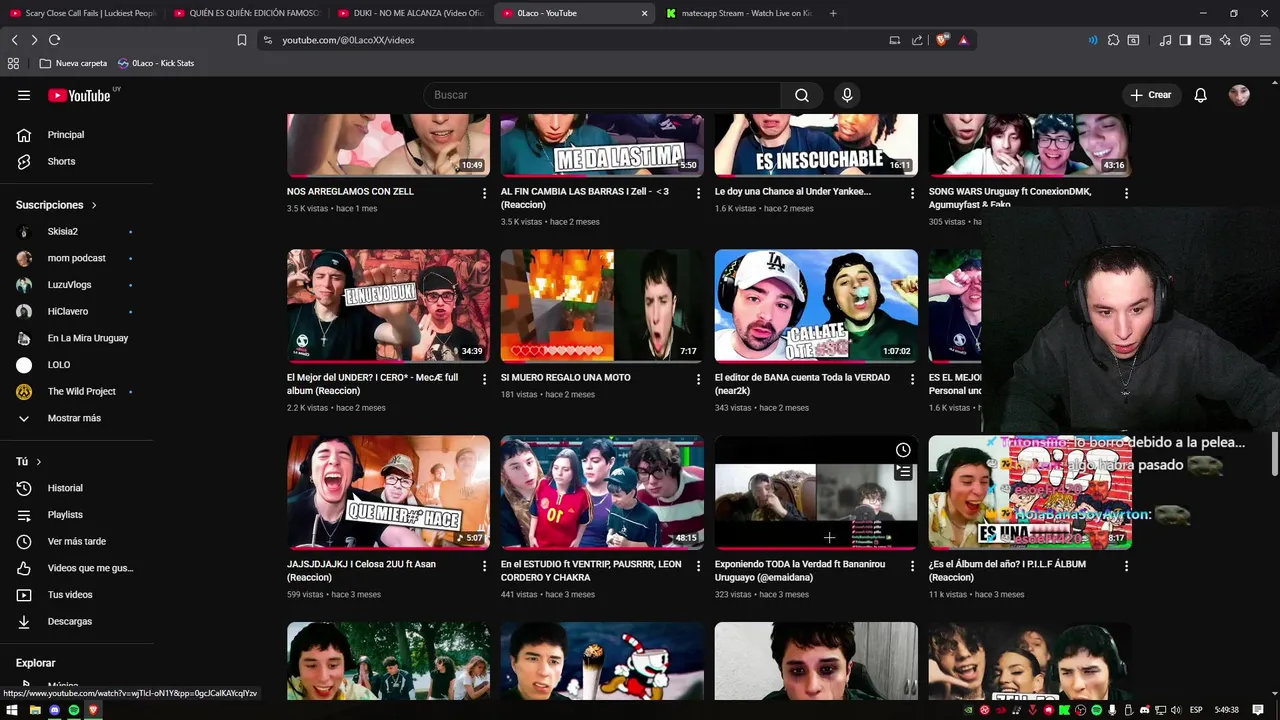1280x720 pixels.
Task: Click the Crear button
Action: 1150,95
